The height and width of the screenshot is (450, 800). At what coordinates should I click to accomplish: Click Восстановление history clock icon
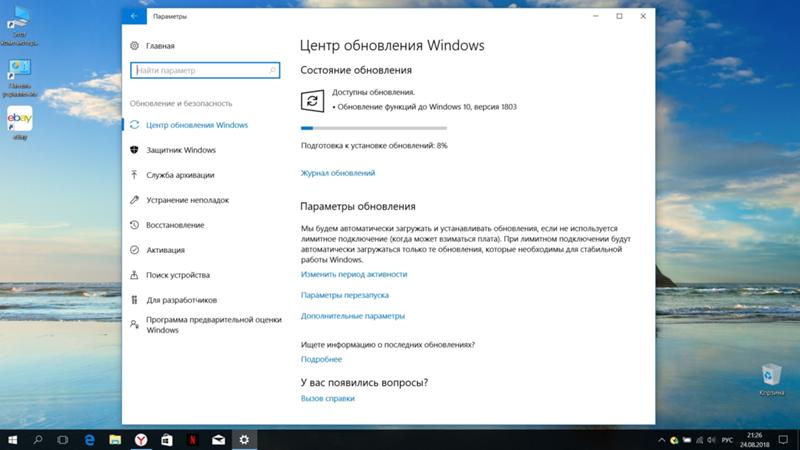(x=134, y=225)
